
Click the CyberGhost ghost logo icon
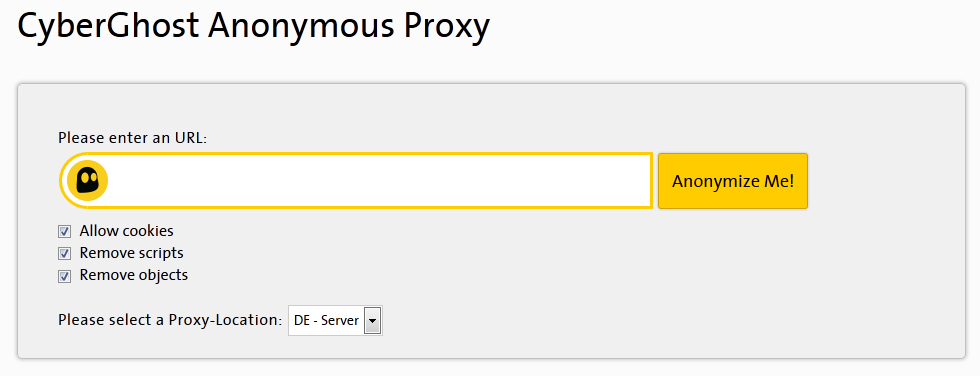click(88, 181)
